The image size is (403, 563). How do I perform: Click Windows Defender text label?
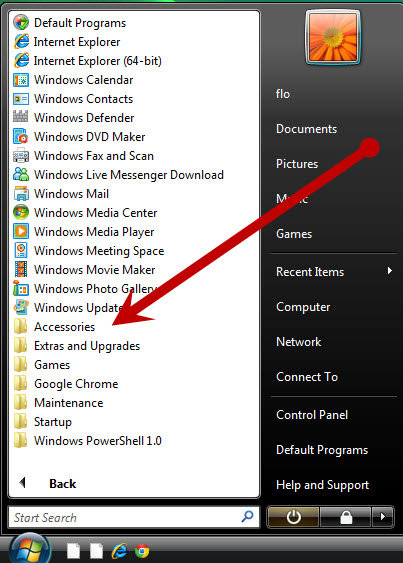(x=84, y=118)
